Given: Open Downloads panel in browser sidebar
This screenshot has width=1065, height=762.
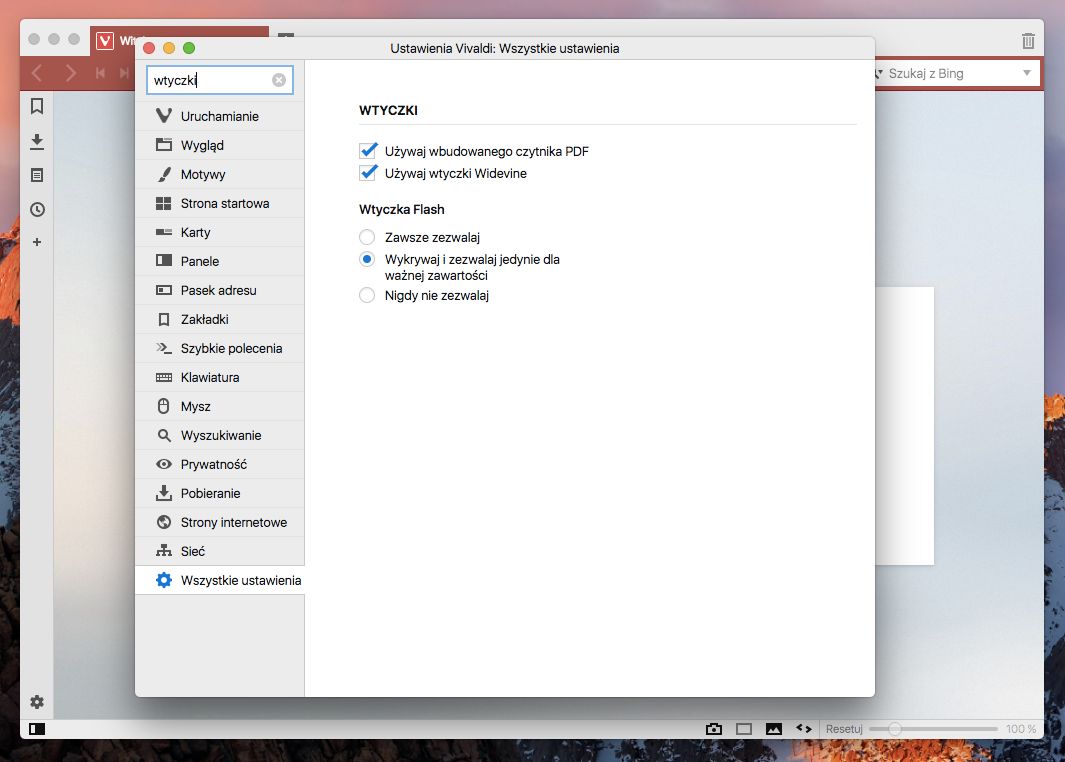Looking at the screenshot, I should (x=37, y=141).
